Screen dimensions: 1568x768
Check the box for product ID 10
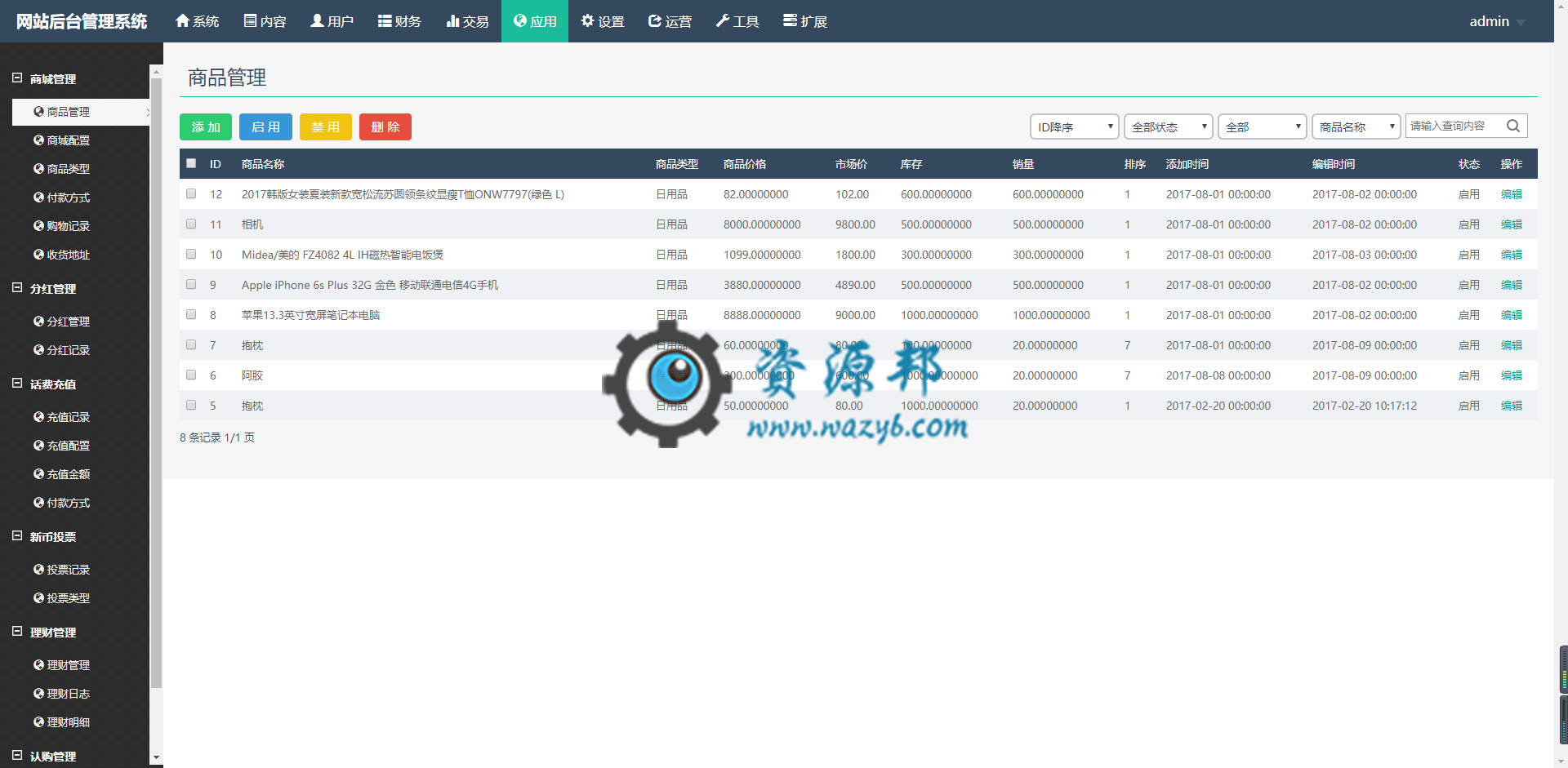[x=191, y=254]
